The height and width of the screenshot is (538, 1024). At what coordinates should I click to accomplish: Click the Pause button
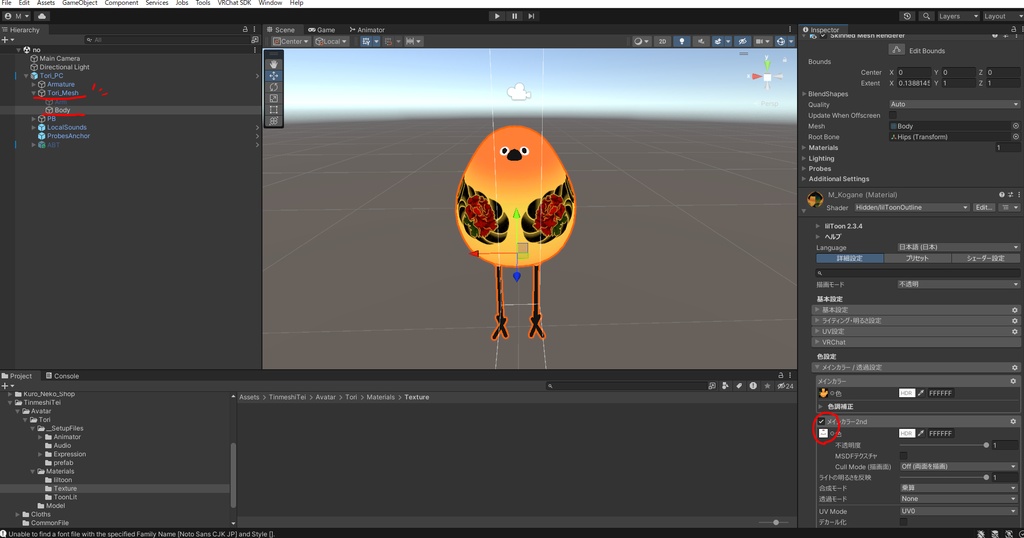click(514, 16)
